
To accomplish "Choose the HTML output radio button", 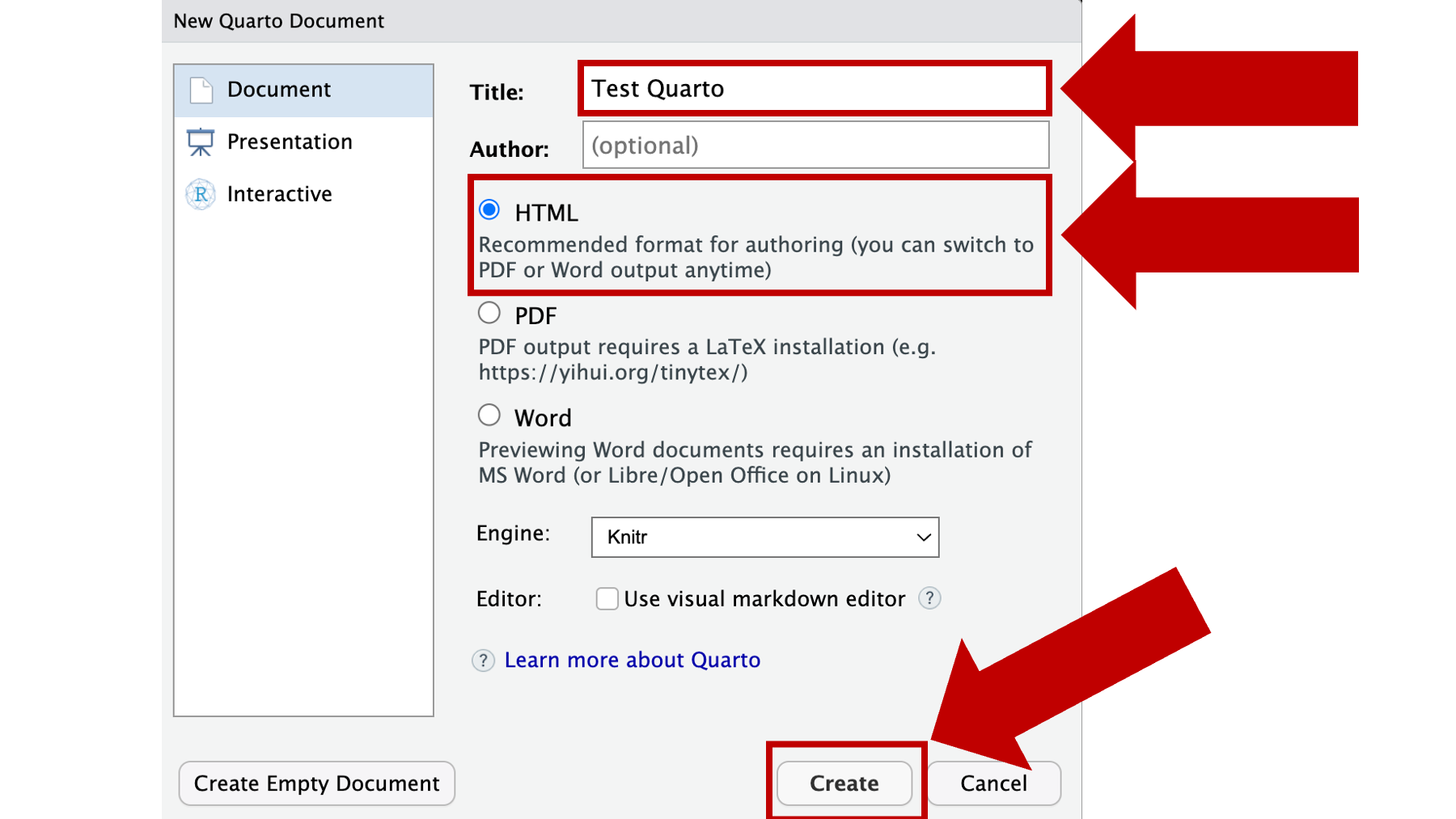I will 489,210.
